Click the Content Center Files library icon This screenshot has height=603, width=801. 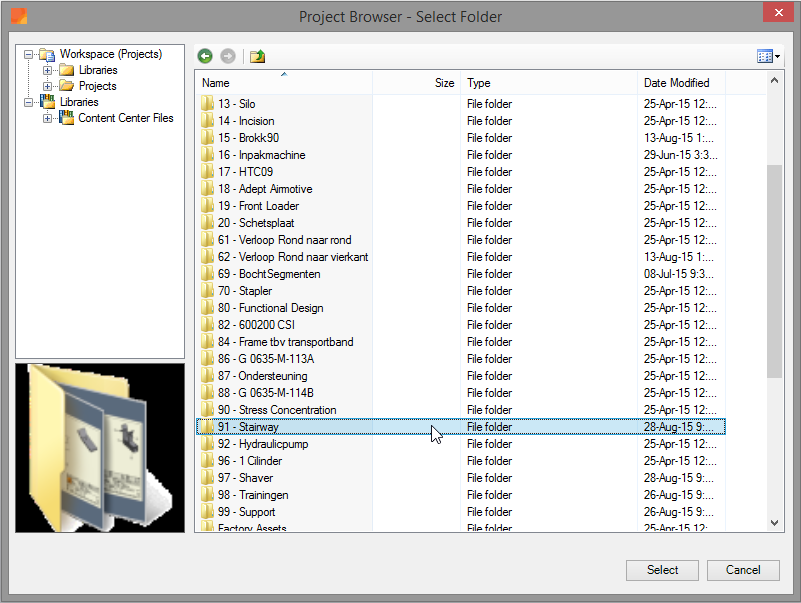tap(66, 118)
